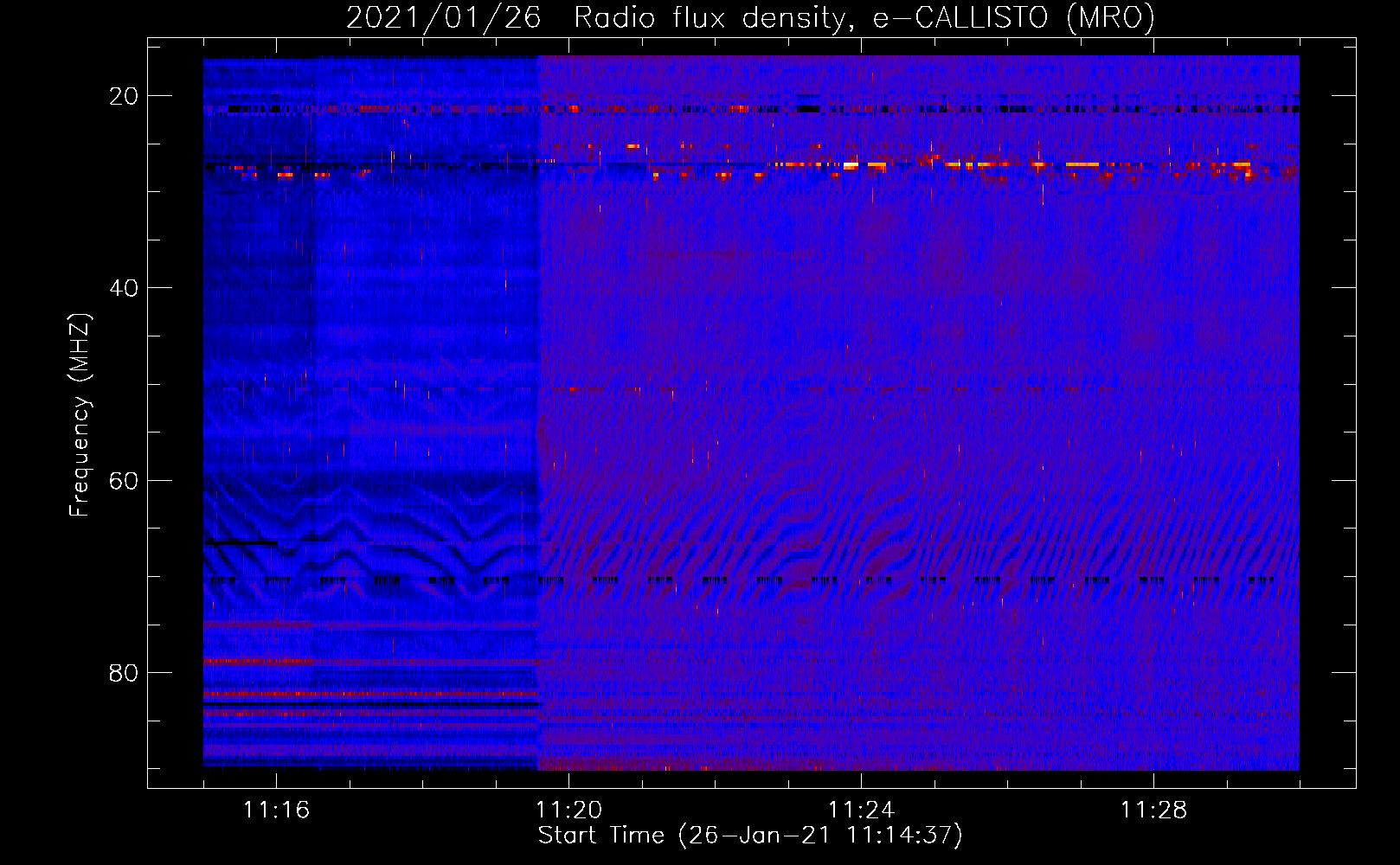This screenshot has height=865, width=1400.
Task: Click the 'Frequency (MHZ)' y-axis label
Action: click(80, 415)
